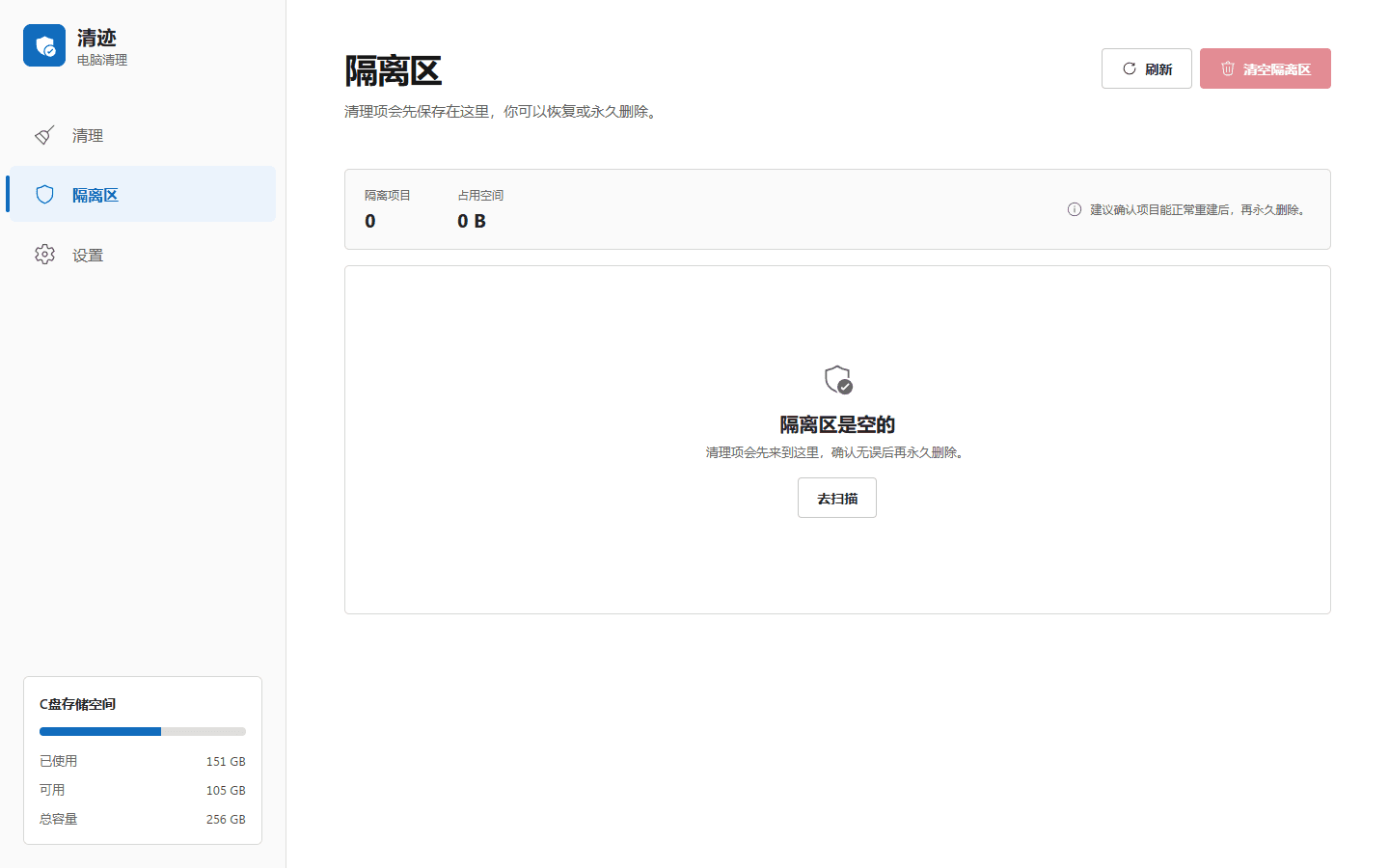Click the refresh arrow icon in 刷新

pyautogui.click(x=1130, y=68)
